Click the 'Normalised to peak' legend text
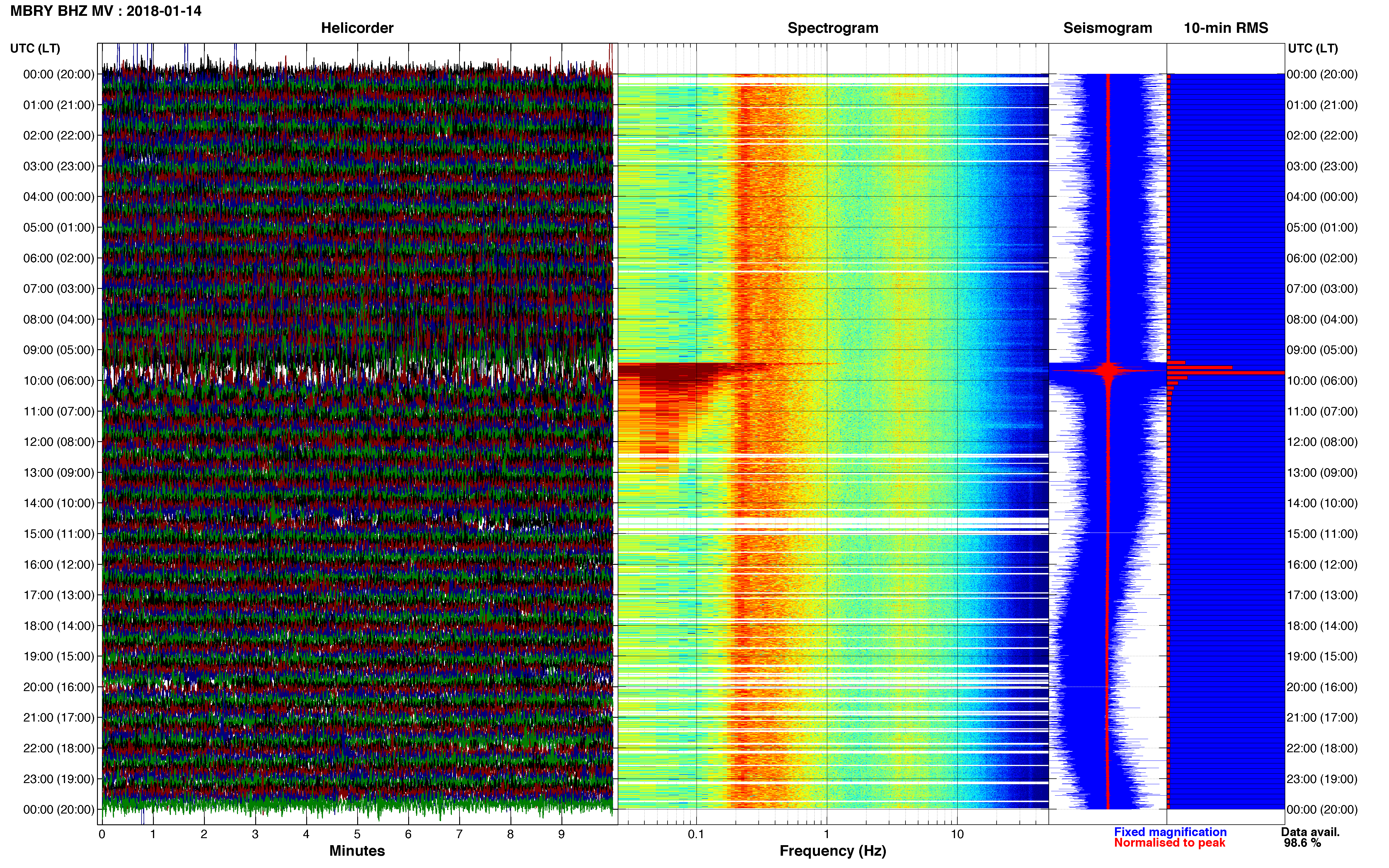Screen dimensions: 1389x868 pos(1170,843)
